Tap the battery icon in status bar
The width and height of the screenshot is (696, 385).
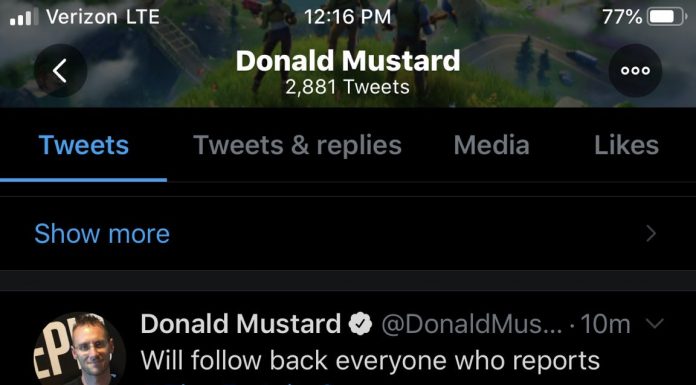(x=668, y=17)
